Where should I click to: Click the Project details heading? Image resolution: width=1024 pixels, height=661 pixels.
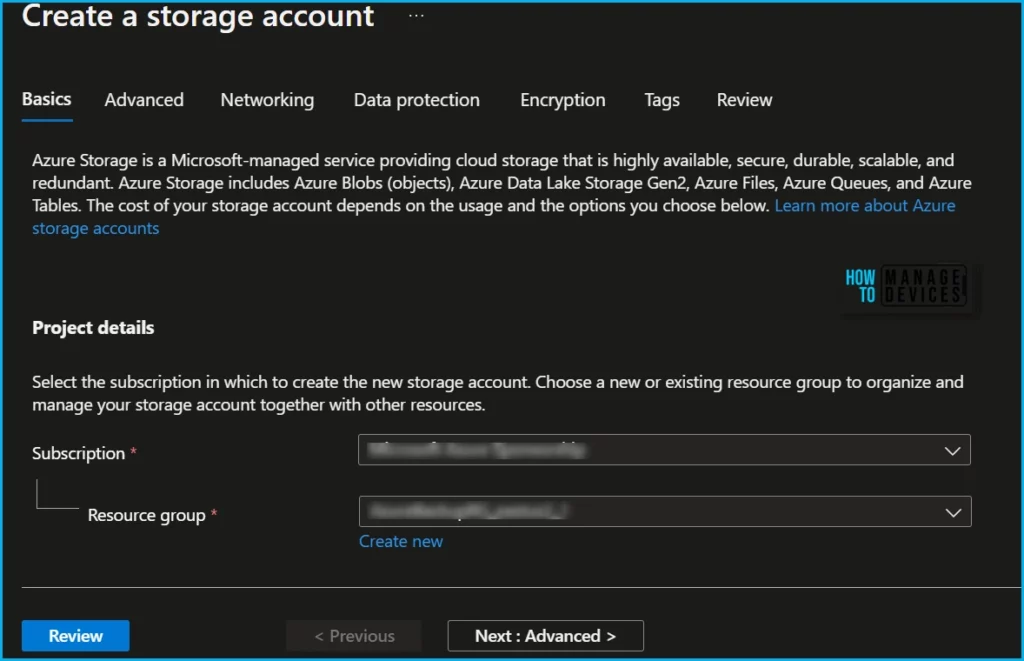click(93, 328)
